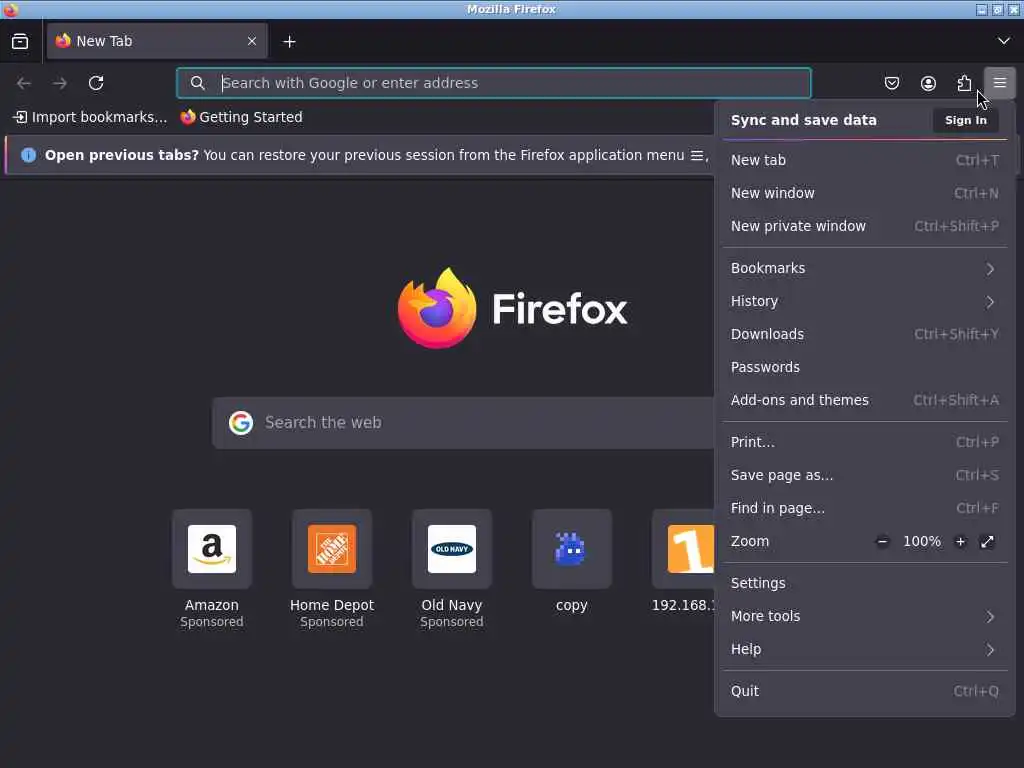
Task: Open Save to Pocket icon
Action: pos(892,83)
